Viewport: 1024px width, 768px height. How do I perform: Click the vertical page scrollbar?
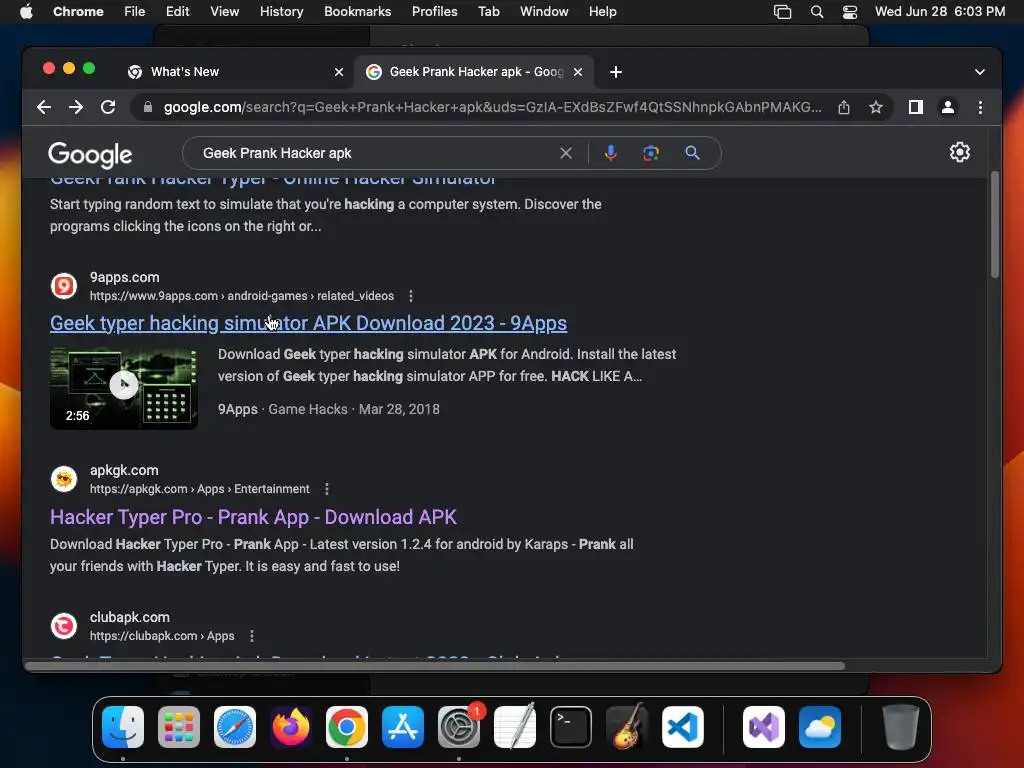(995, 225)
